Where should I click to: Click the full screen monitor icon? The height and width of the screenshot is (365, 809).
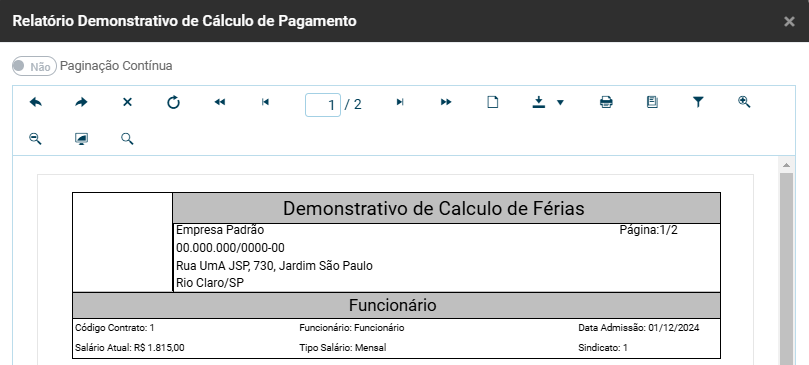(x=81, y=139)
